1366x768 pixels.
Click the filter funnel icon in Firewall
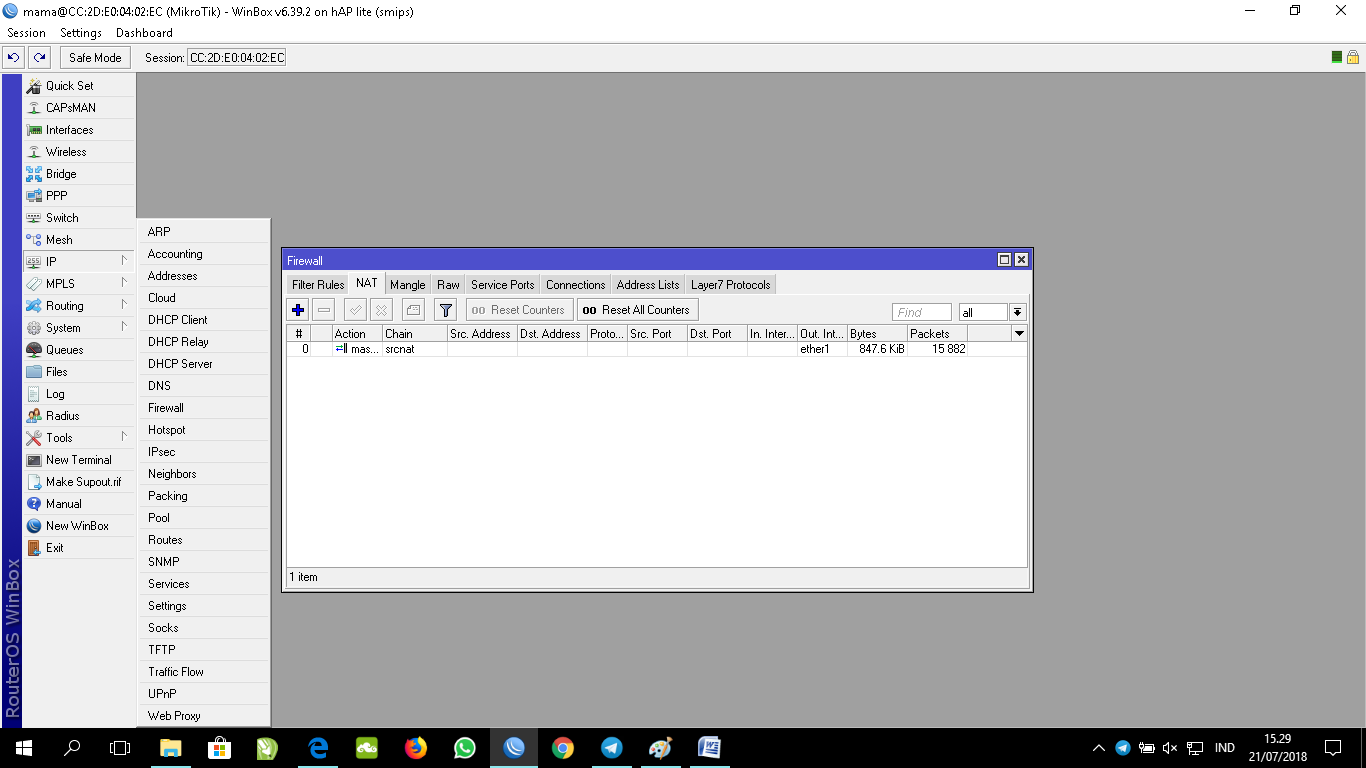coord(446,310)
